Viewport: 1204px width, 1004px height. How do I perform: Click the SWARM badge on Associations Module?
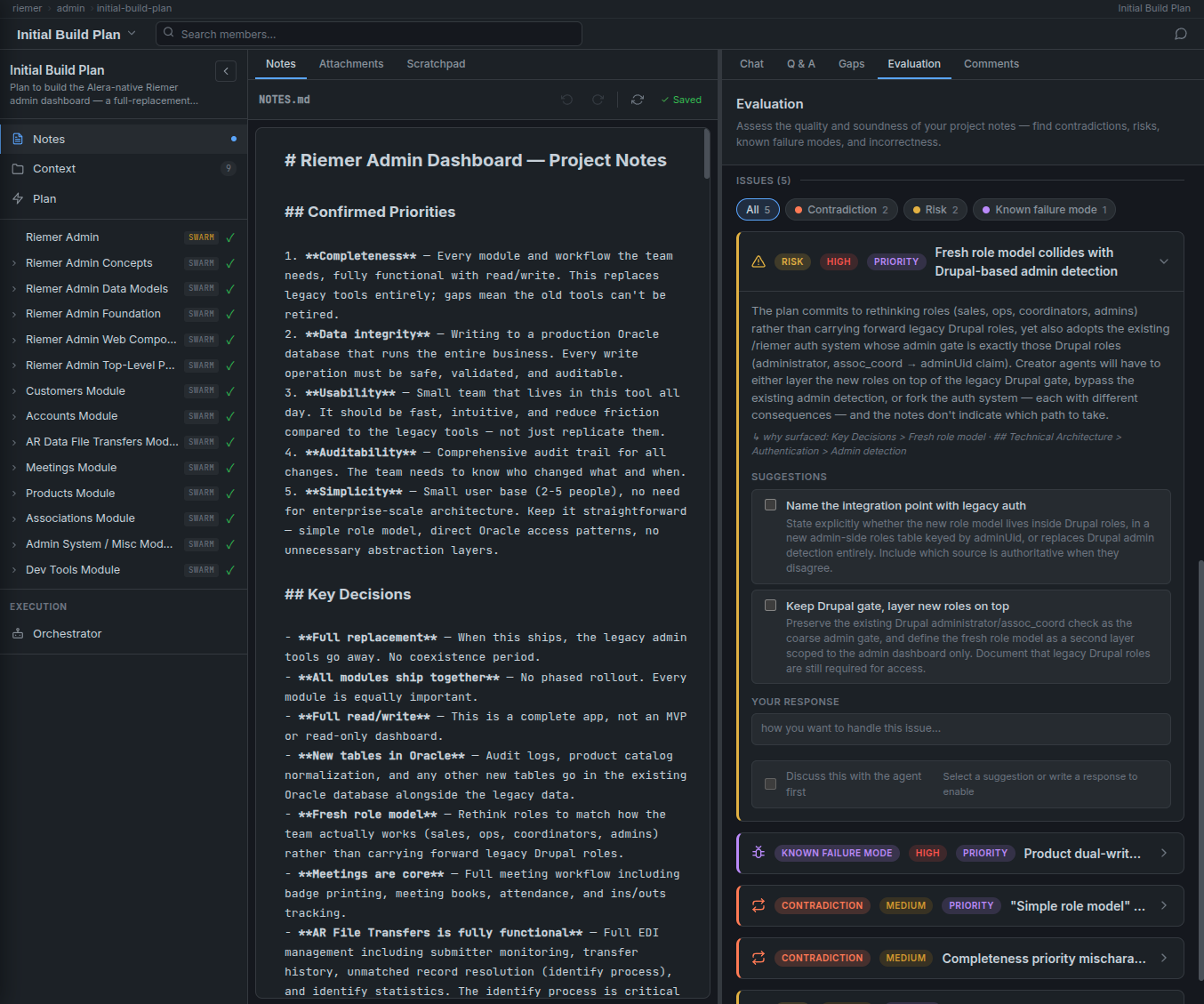(201, 518)
